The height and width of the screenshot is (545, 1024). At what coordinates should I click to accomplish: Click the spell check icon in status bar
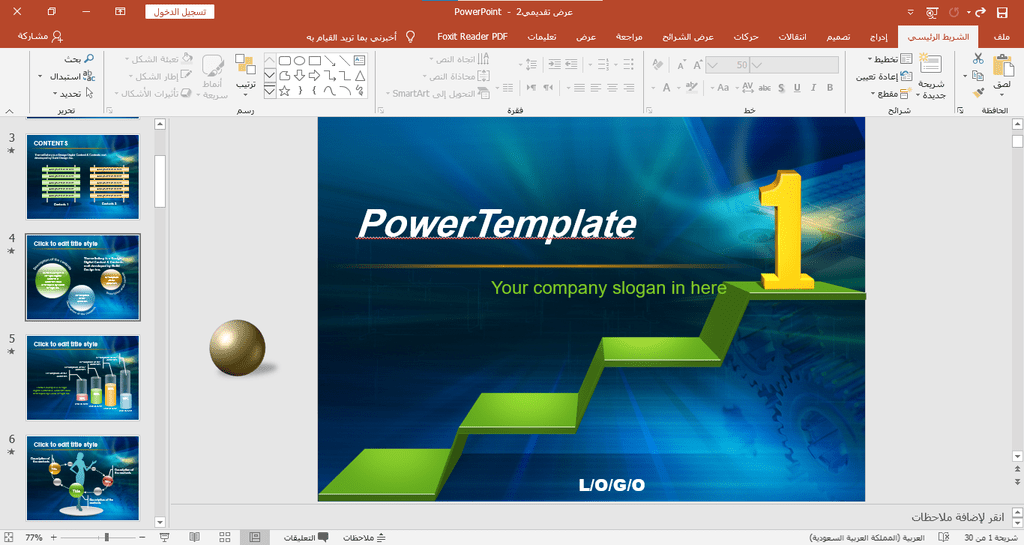944,537
